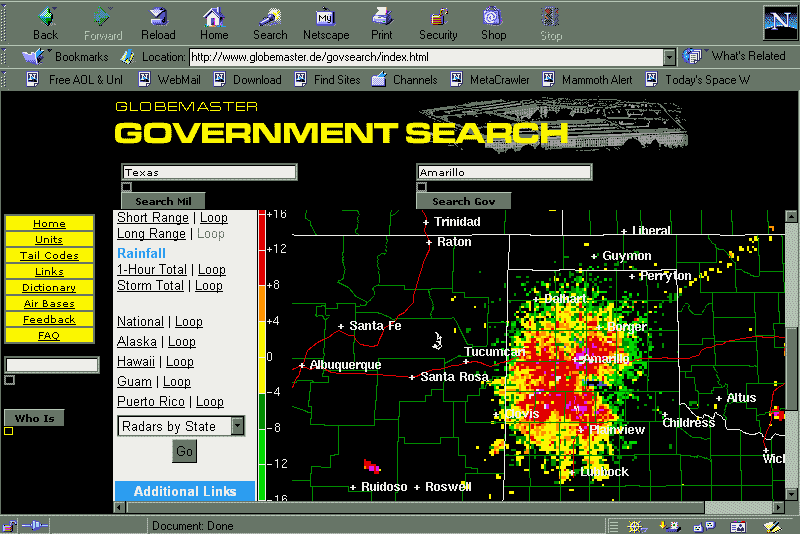Collapse the navigation toolbar using its grip handle
The width and height of the screenshot is (800, 534).
pyautogui.click(x=4, y=23)
